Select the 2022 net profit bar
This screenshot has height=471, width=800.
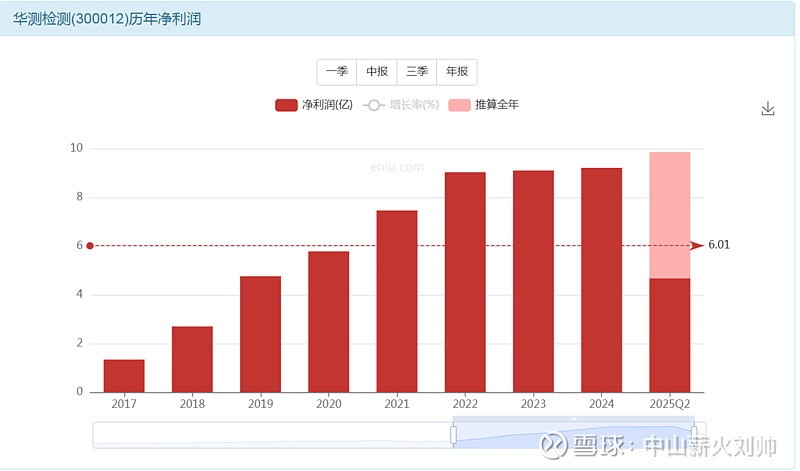click(x=465, y=282)
